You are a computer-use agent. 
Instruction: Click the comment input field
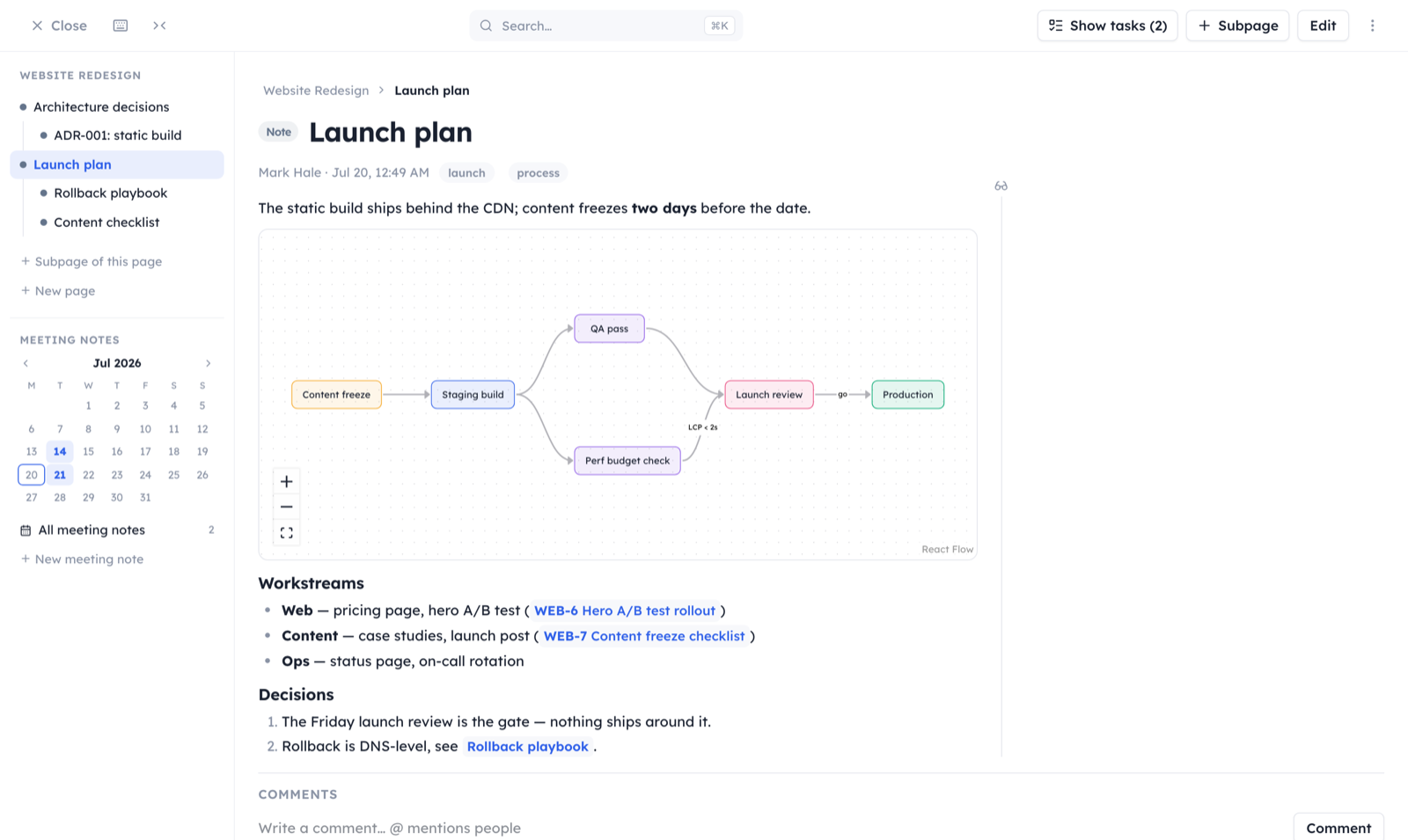771,828
